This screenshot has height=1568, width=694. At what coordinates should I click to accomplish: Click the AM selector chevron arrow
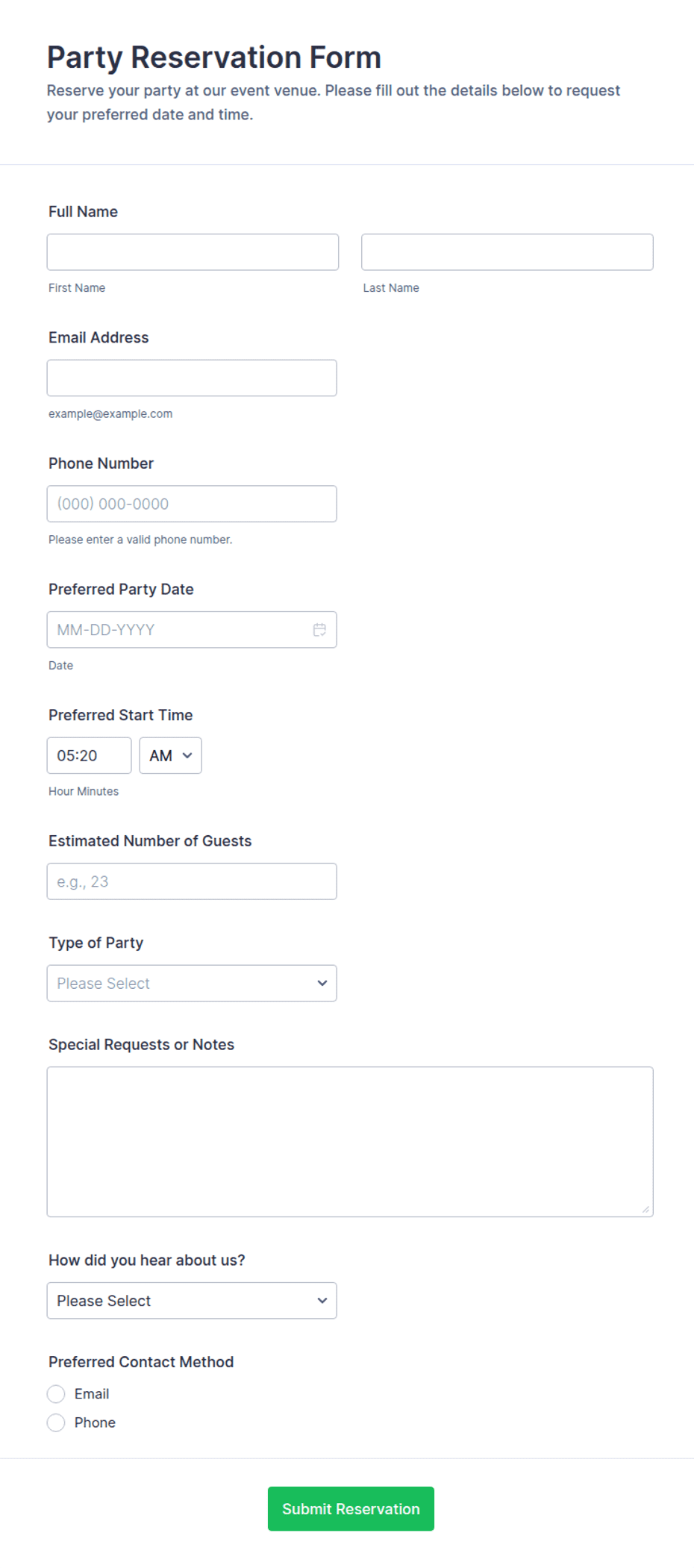point(187,755)
